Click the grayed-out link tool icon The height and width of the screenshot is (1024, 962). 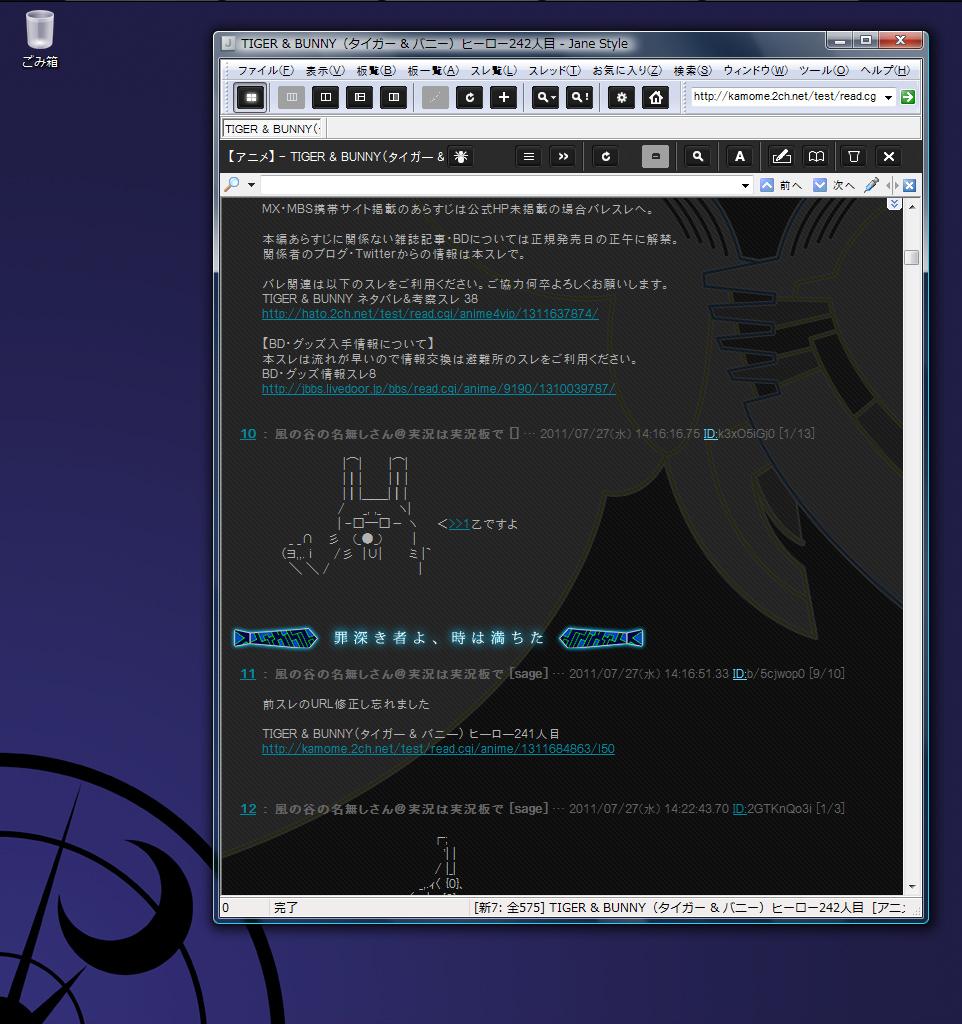(x=435, y=98)
